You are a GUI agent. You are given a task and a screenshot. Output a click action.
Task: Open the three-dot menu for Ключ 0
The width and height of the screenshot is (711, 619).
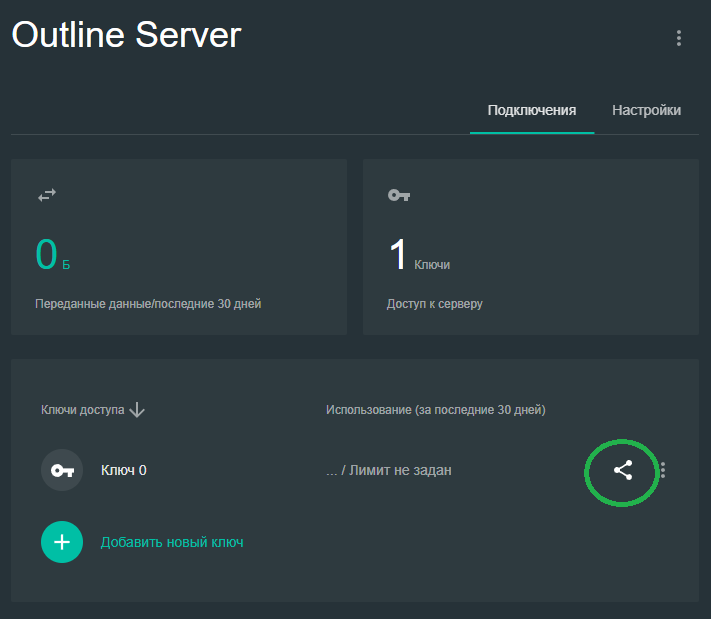(x=663, y=470)
